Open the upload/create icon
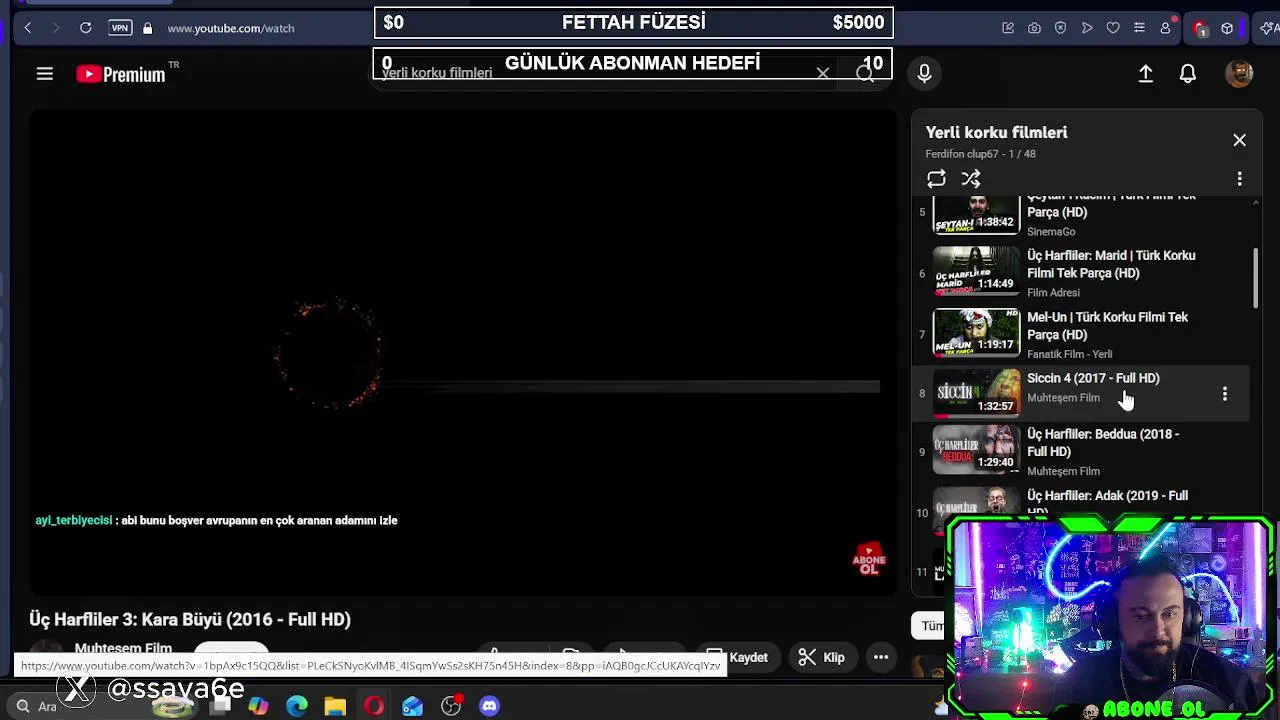 click(1146, 74)
